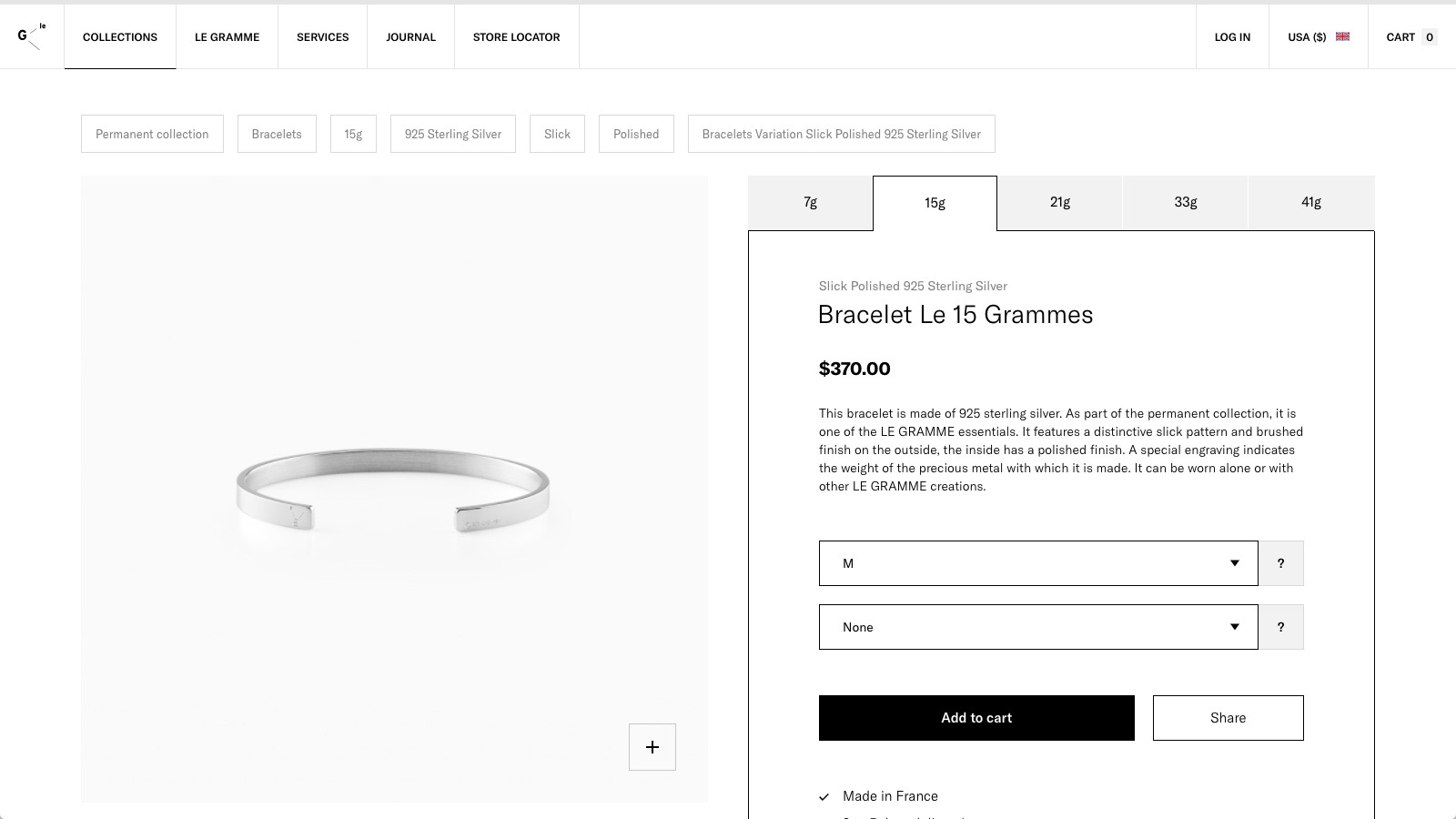Open the M size selector dropdown
The width and height of the screenshot is (1456, 819).
1037,562
